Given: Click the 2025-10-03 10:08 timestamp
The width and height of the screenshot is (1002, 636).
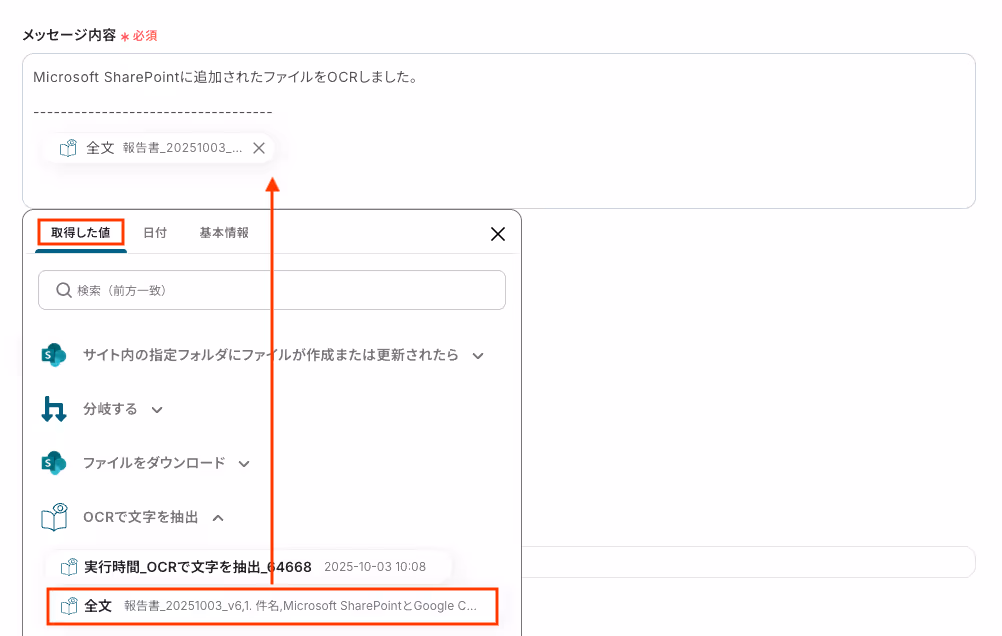Looking at the screenshot, I should click(375, 567).
